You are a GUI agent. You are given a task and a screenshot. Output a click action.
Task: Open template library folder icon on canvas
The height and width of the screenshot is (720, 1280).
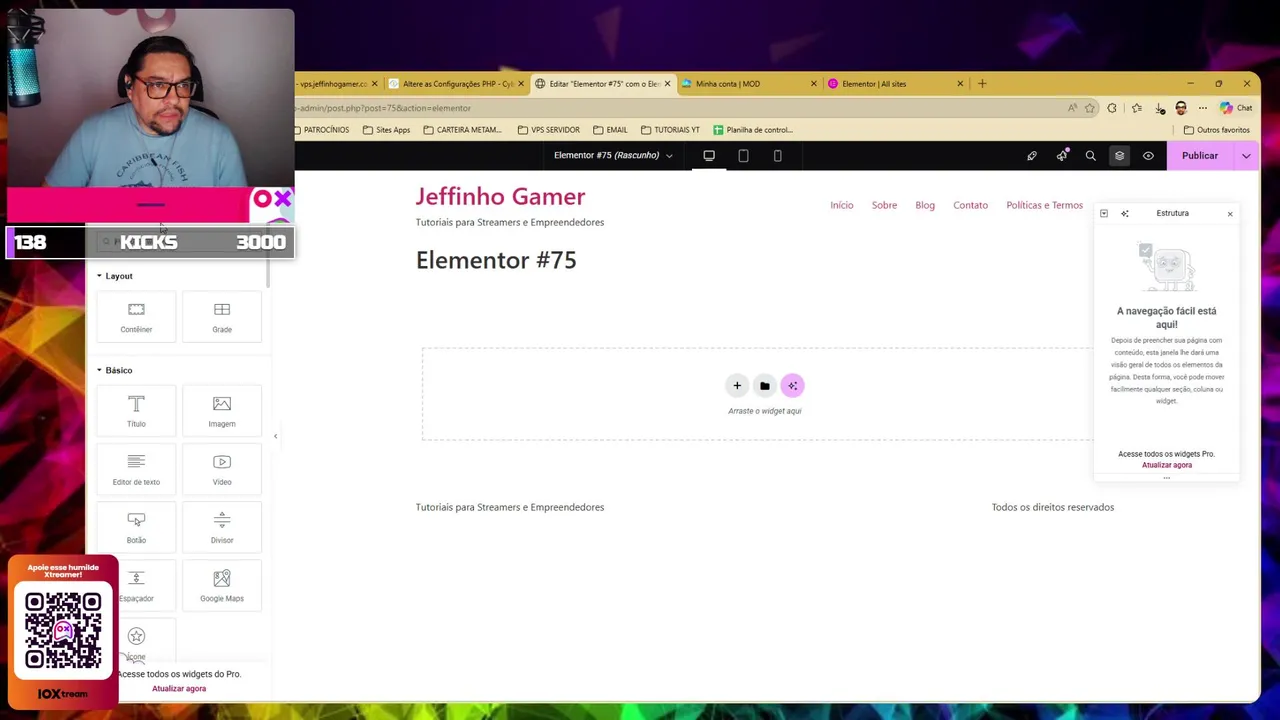tap(765, 386)
